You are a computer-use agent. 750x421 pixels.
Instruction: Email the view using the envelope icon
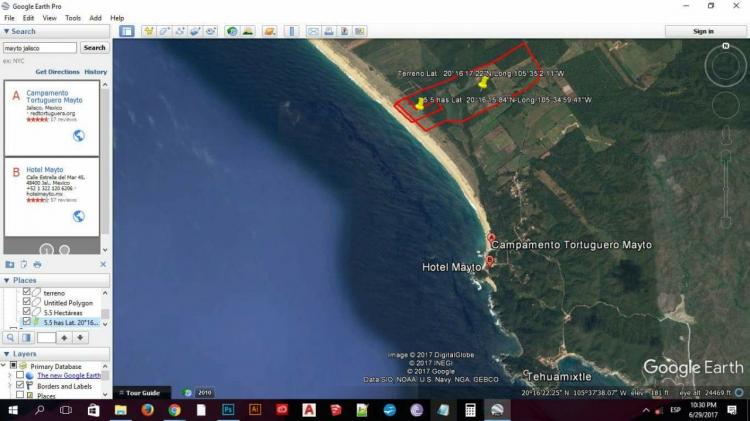click(x=313, y=32)
